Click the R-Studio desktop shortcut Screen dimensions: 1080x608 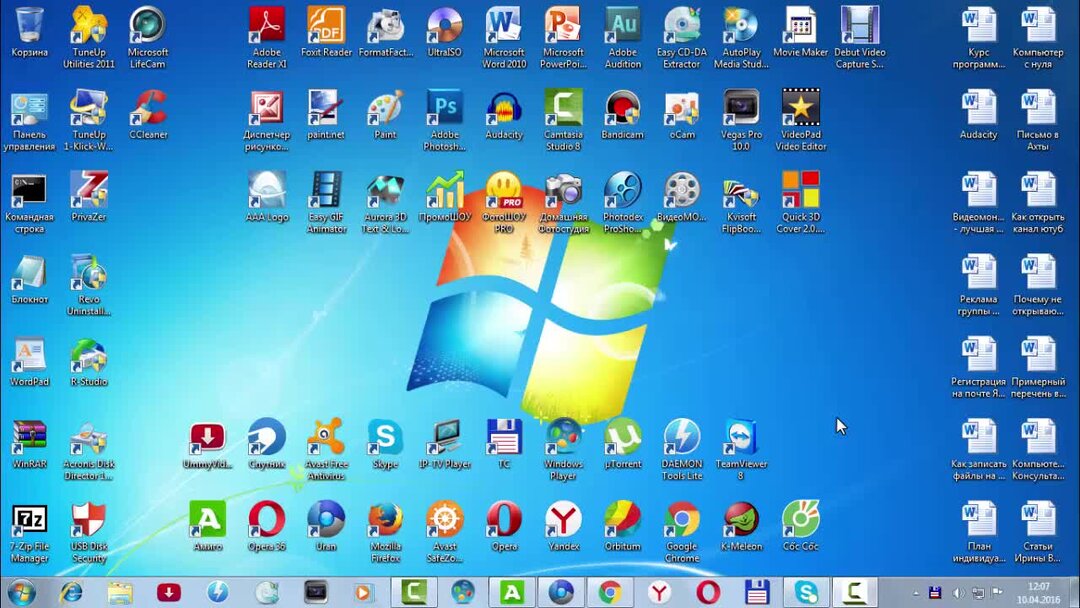coord(89,361)
